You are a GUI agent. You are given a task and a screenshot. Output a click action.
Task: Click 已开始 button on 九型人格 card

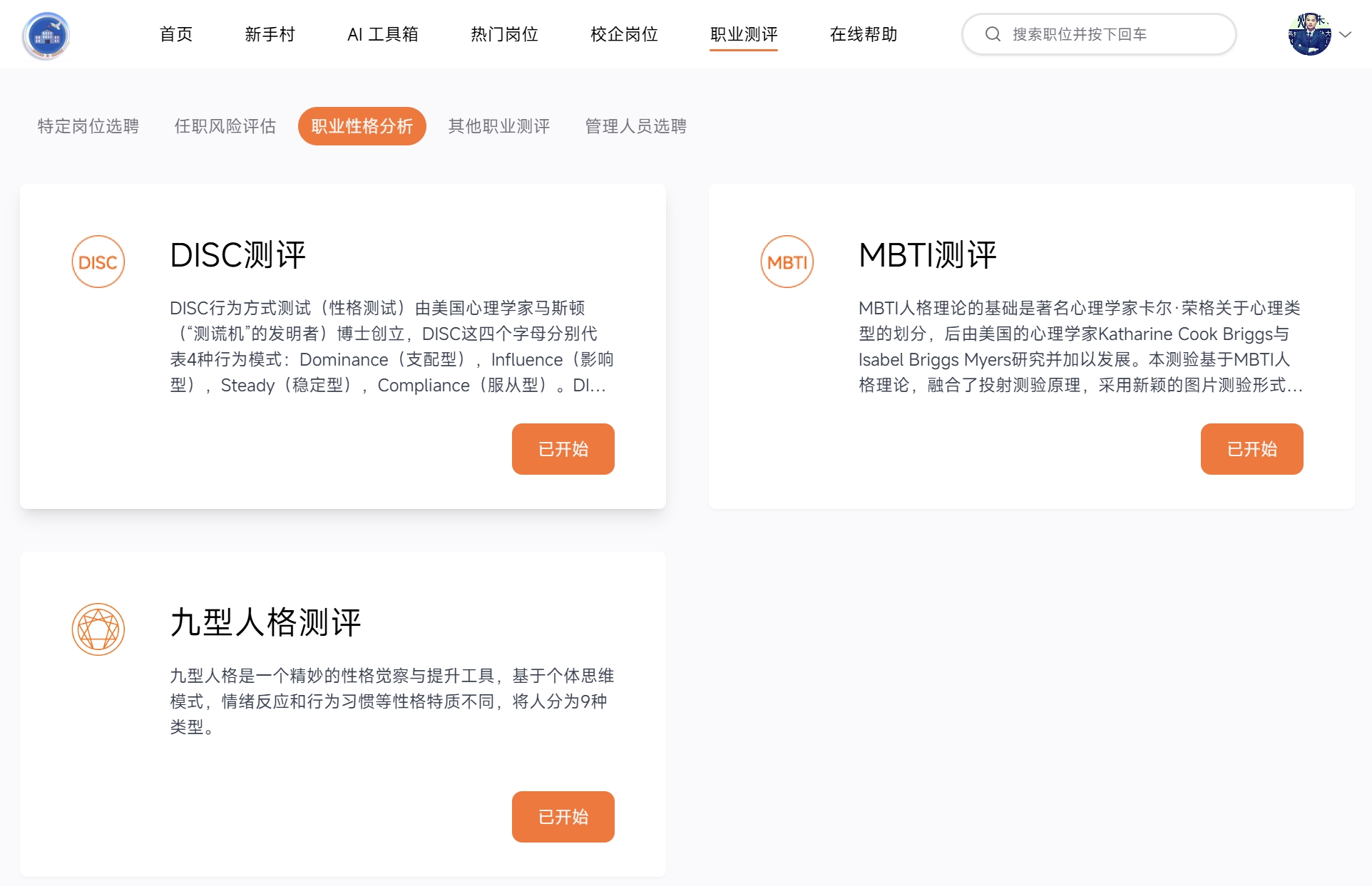(563, 817)
